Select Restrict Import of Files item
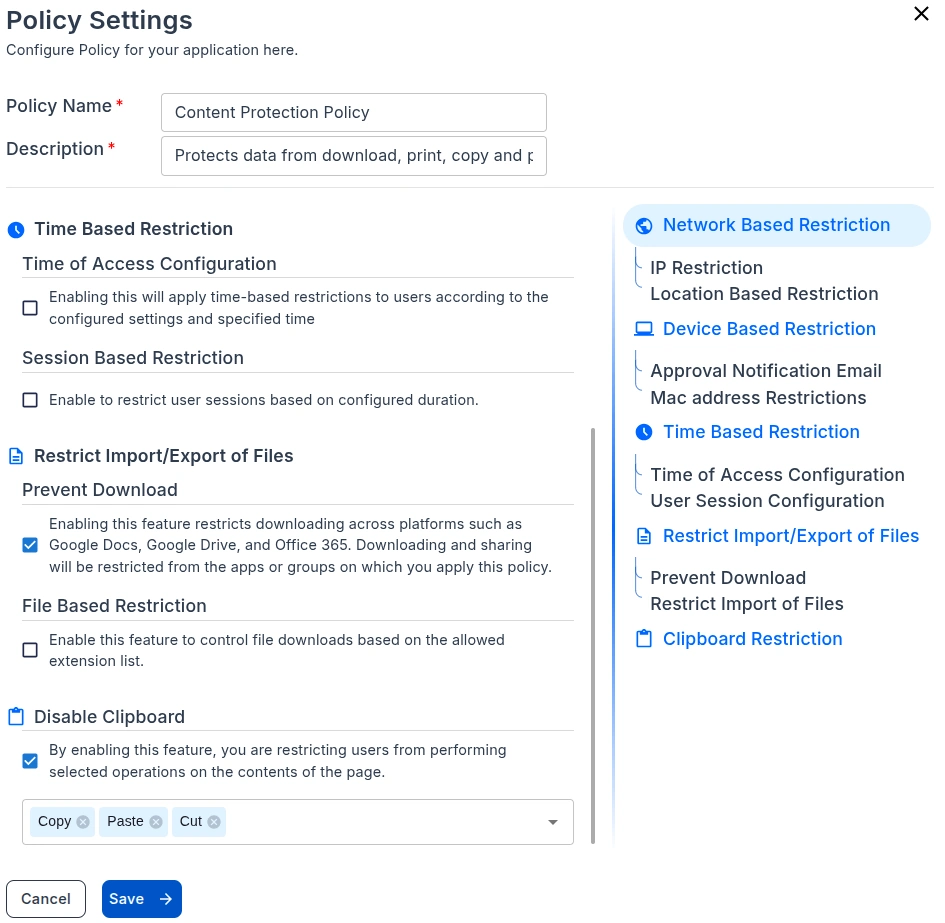The width and height of the screenshot is (945, 923). click(747, 604)
